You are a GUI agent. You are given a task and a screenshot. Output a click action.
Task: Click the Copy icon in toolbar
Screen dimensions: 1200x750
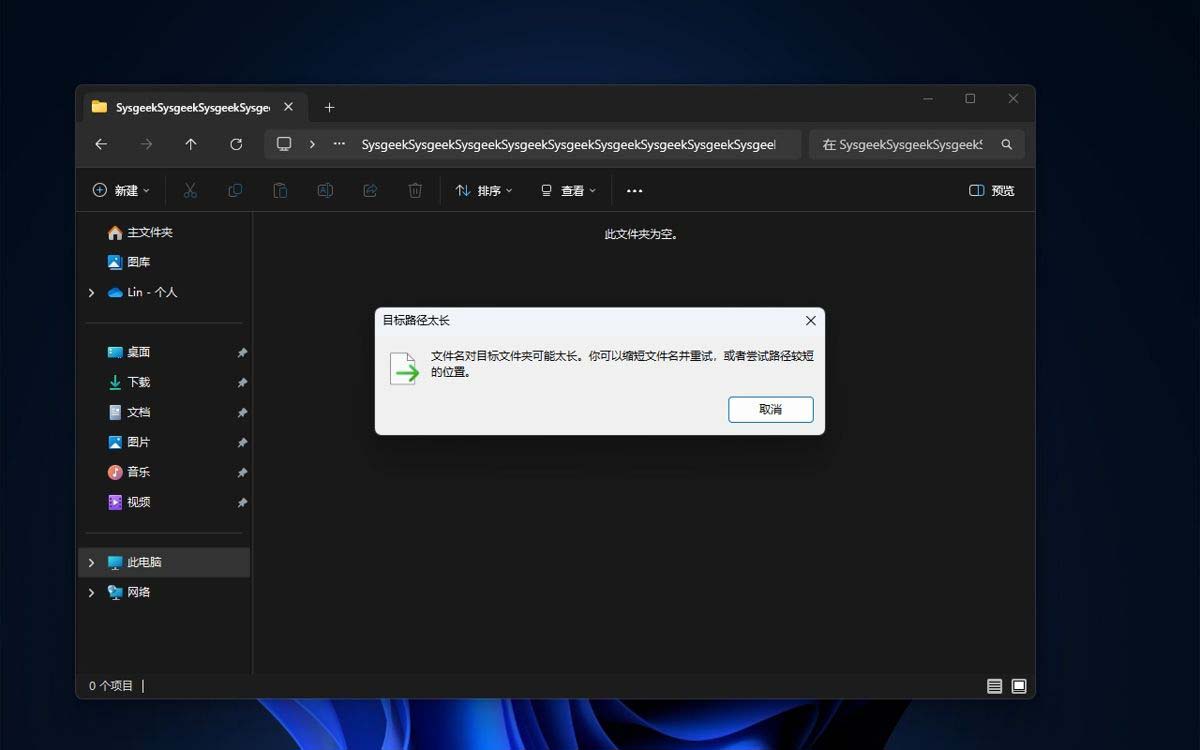[235, 190]
